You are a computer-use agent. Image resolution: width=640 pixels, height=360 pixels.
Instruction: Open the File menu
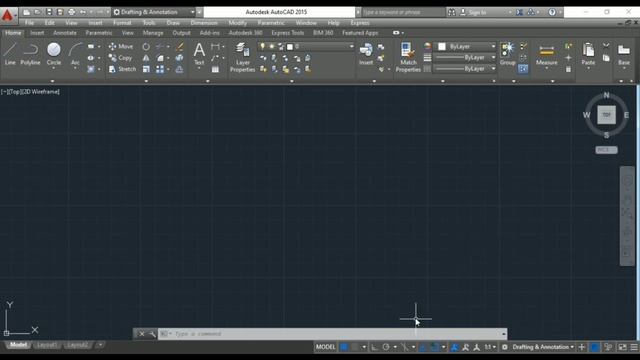tap(29, 23)
